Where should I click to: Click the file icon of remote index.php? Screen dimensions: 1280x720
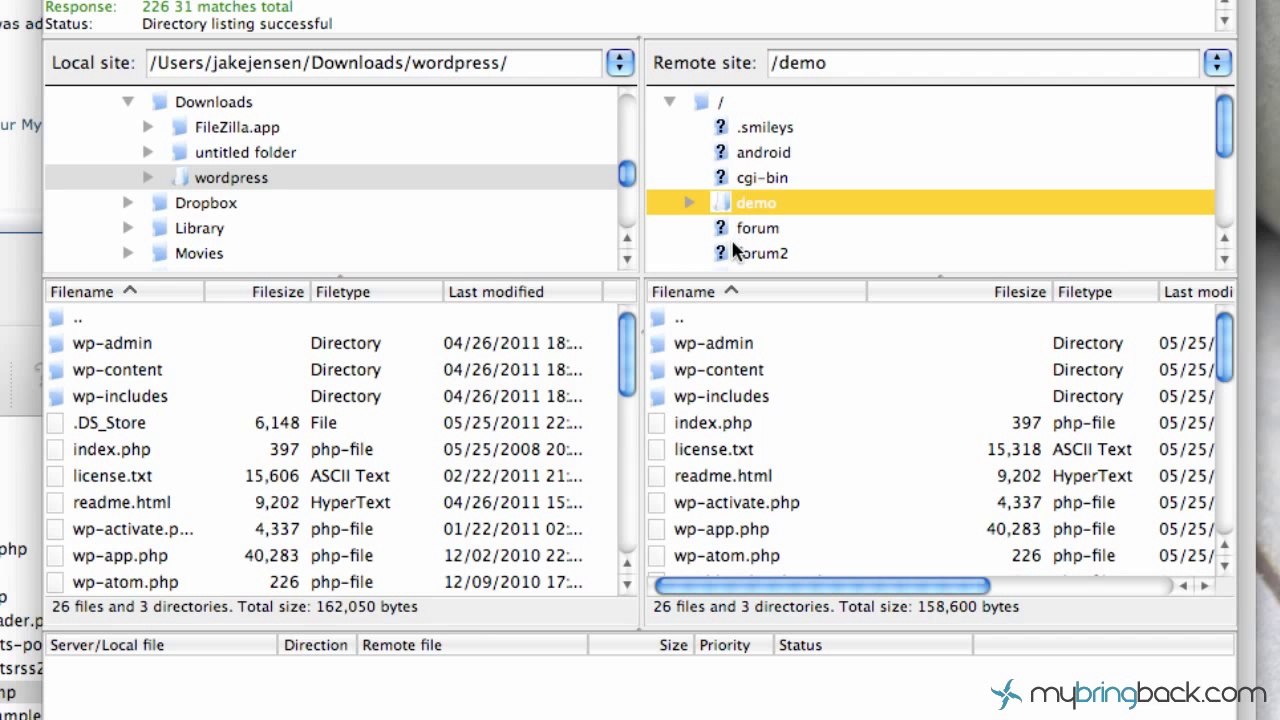click(x=657, y=423)
